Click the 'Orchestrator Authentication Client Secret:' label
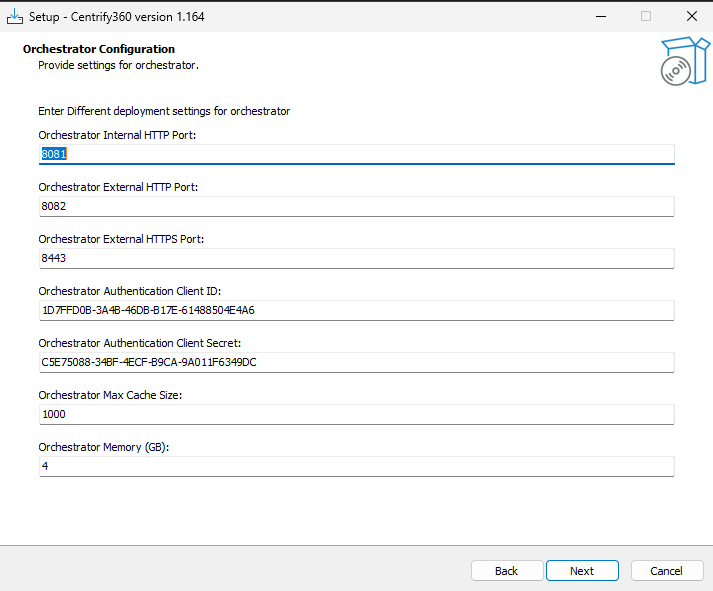The image size is (713, 591). point(140,343)
